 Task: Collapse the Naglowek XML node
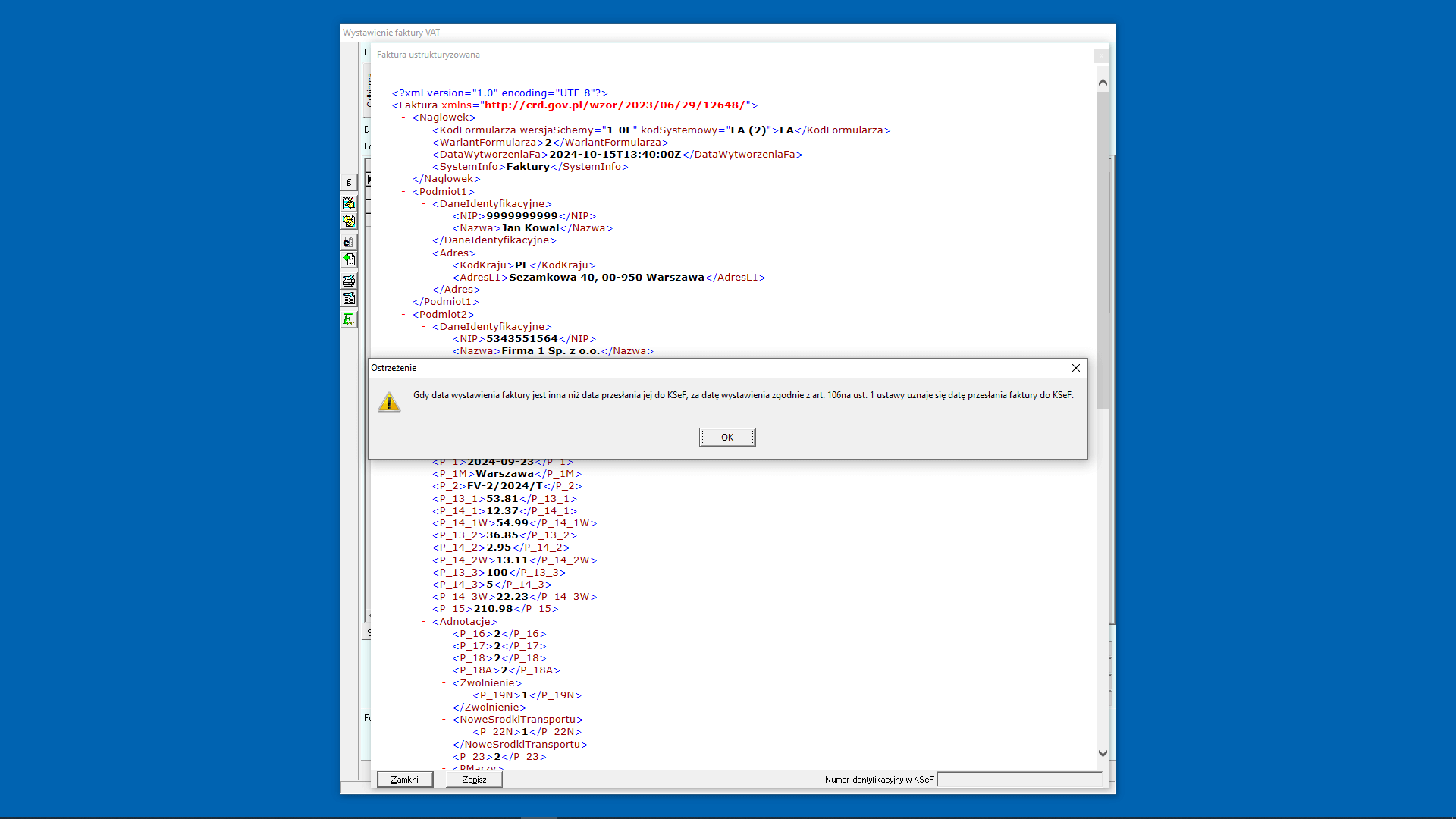click(402, 118)
